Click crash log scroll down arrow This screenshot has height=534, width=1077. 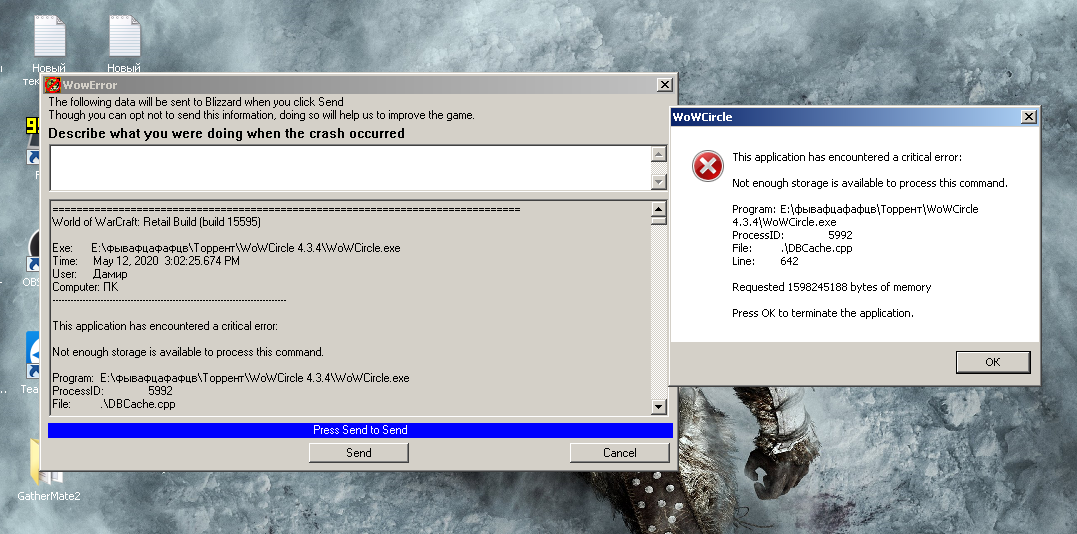coord(658,407)
